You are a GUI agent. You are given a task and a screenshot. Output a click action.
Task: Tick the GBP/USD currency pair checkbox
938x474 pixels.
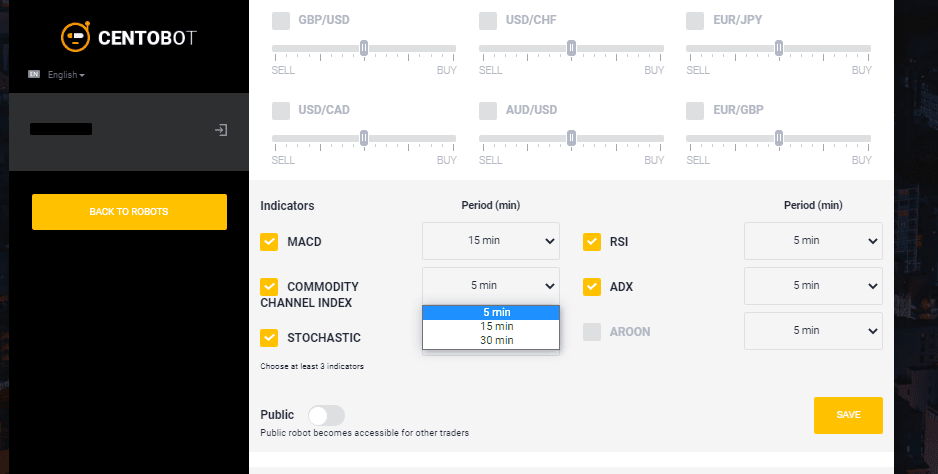pyautogui.click(x=281, y=20)
